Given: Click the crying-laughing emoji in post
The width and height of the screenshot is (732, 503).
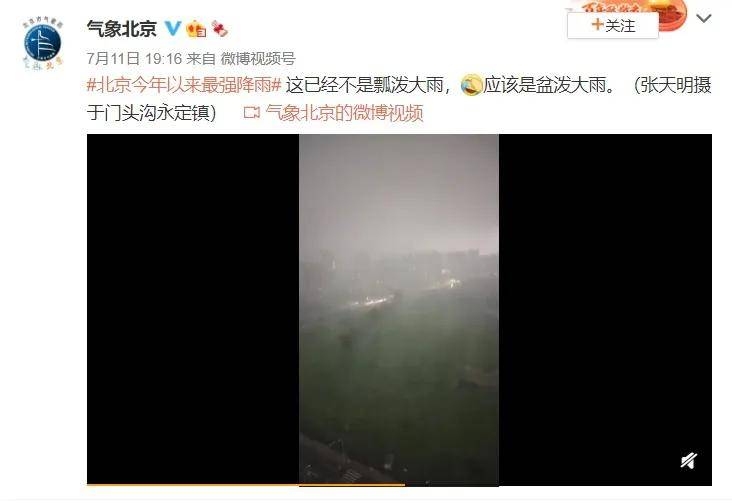Looking at the screenshot, I should [471, 85].
